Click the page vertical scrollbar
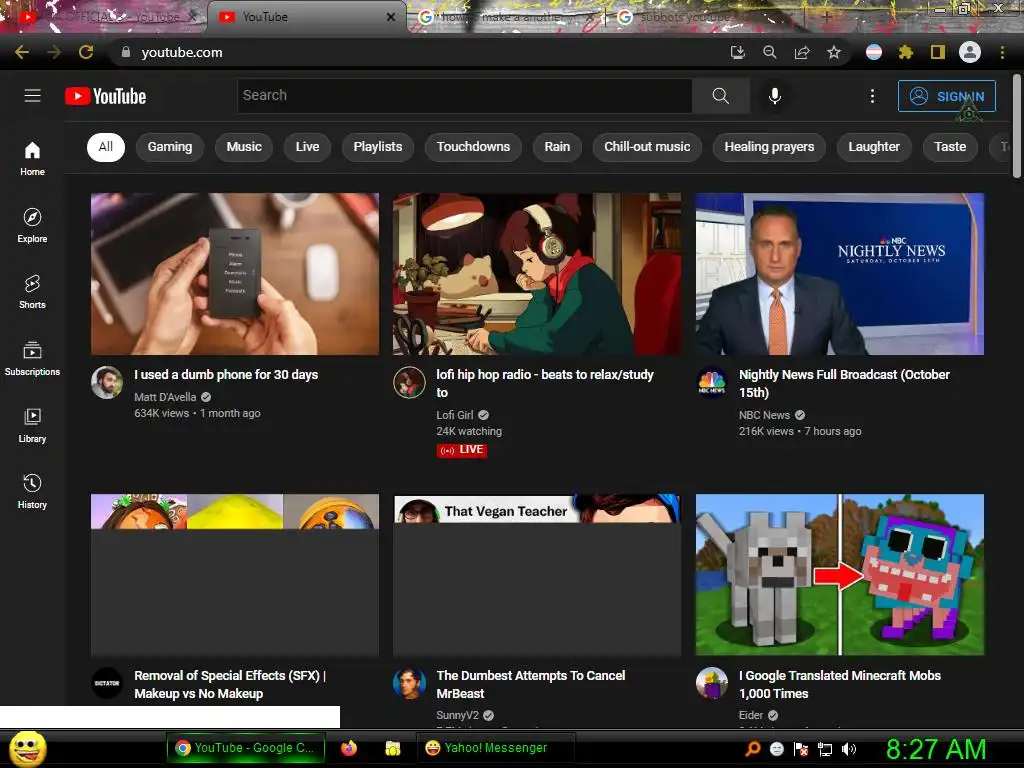The width and height of the screenshot is (1024, 768). coord(1017,125)
